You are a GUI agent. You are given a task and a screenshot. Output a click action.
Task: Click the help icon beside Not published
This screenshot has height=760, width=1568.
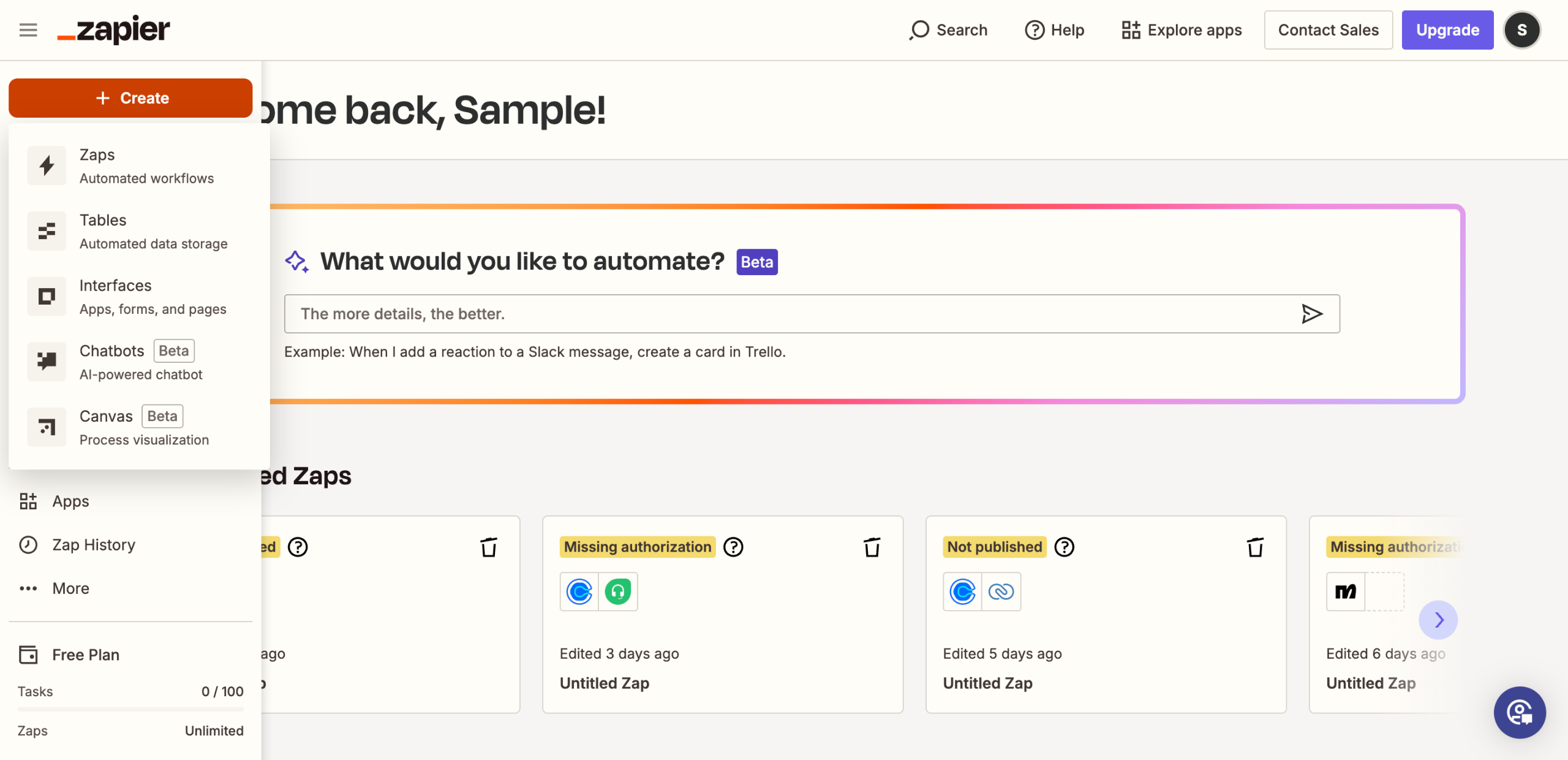pos(1064,547)
